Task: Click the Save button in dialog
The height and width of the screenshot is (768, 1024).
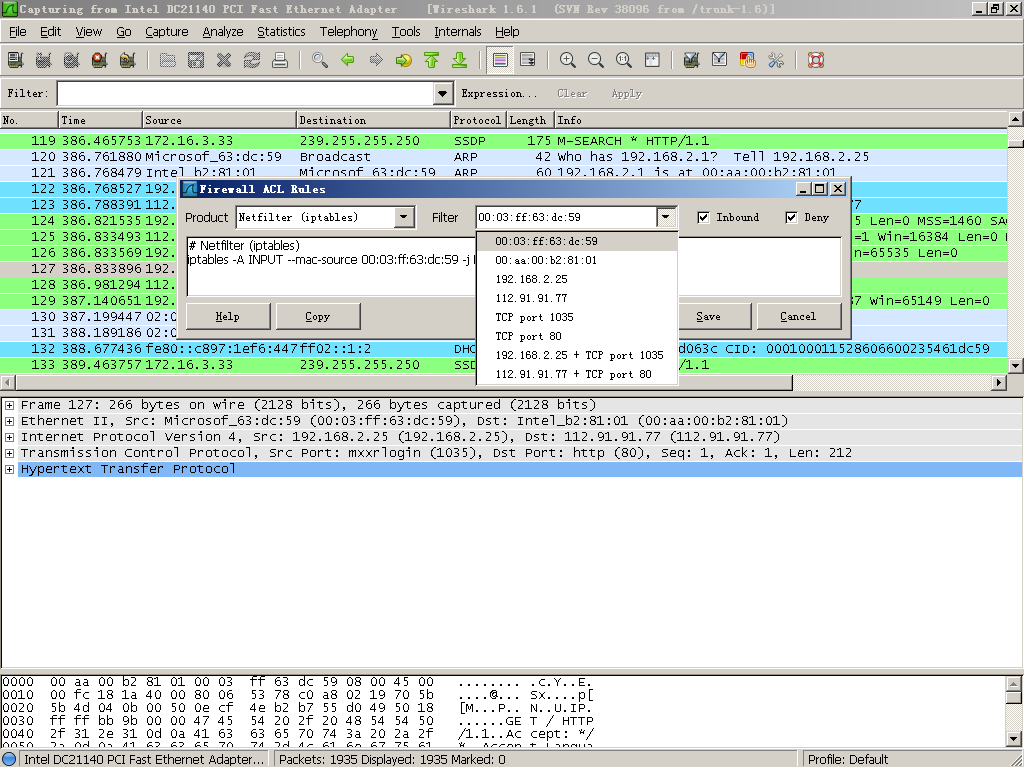Action: [709, 317]
